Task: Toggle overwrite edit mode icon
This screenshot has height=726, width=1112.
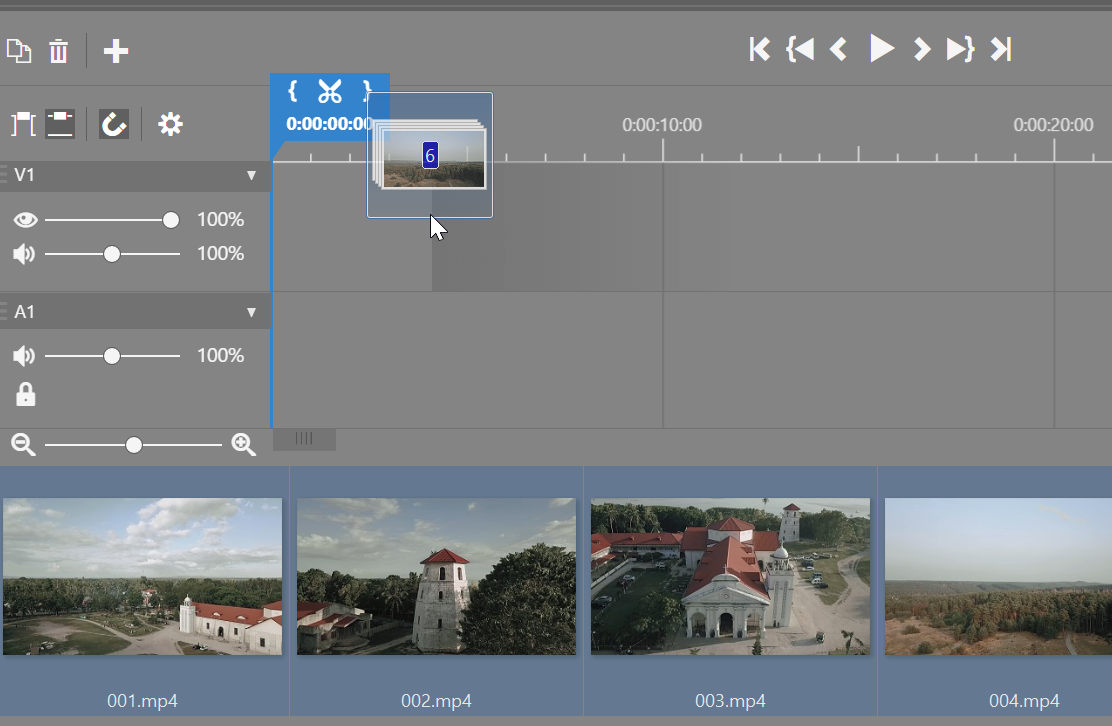Action: tap(60, 124)
